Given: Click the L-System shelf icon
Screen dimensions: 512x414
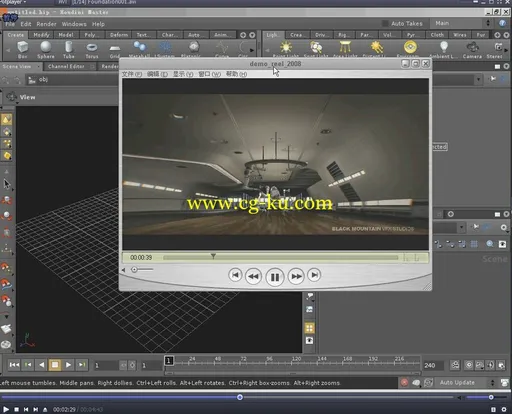Looking at the screenshot, I should tap(165, 49).
